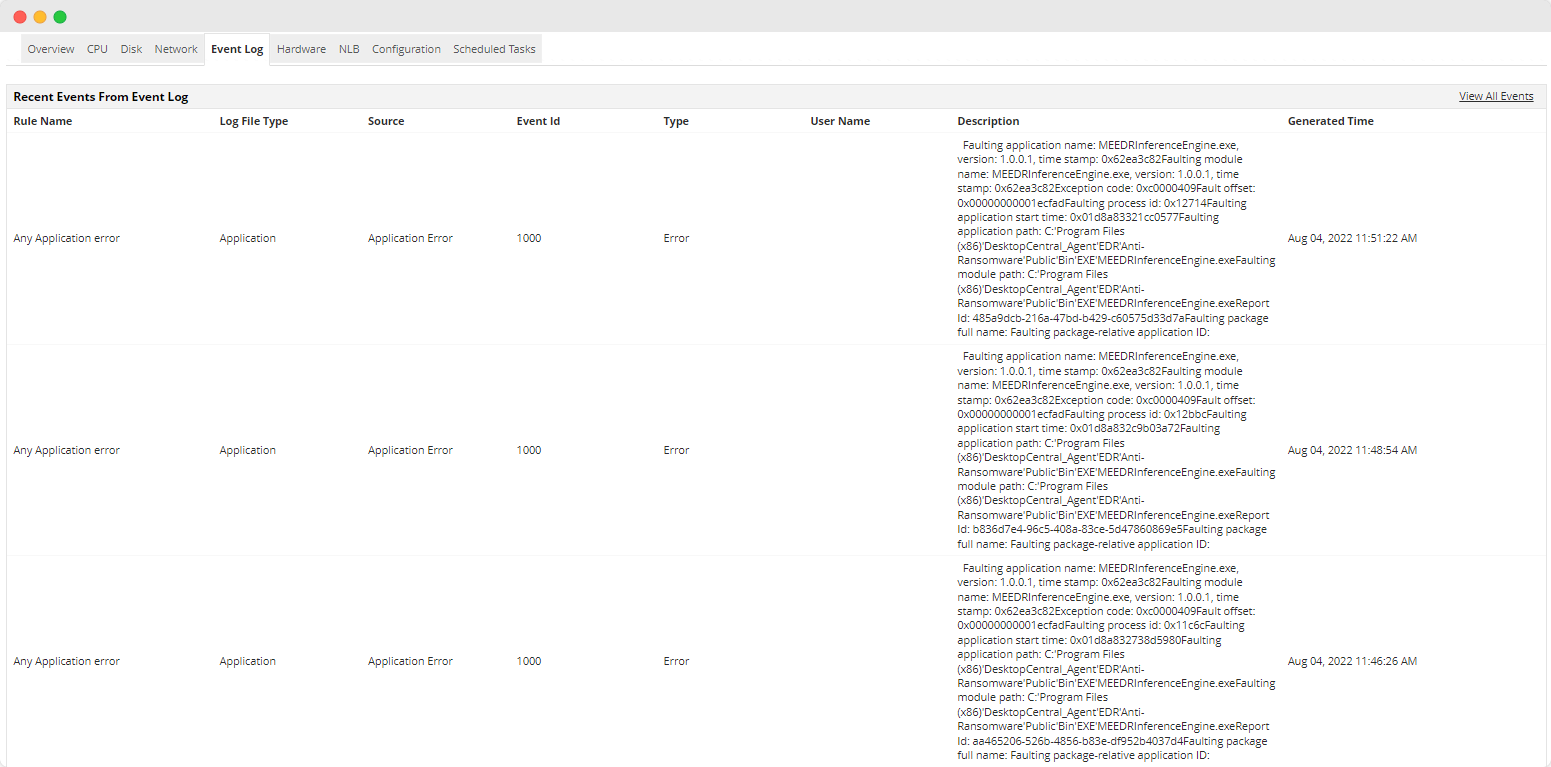
Task: Reselect the Event Log tab
Action: tap(237, 48)
